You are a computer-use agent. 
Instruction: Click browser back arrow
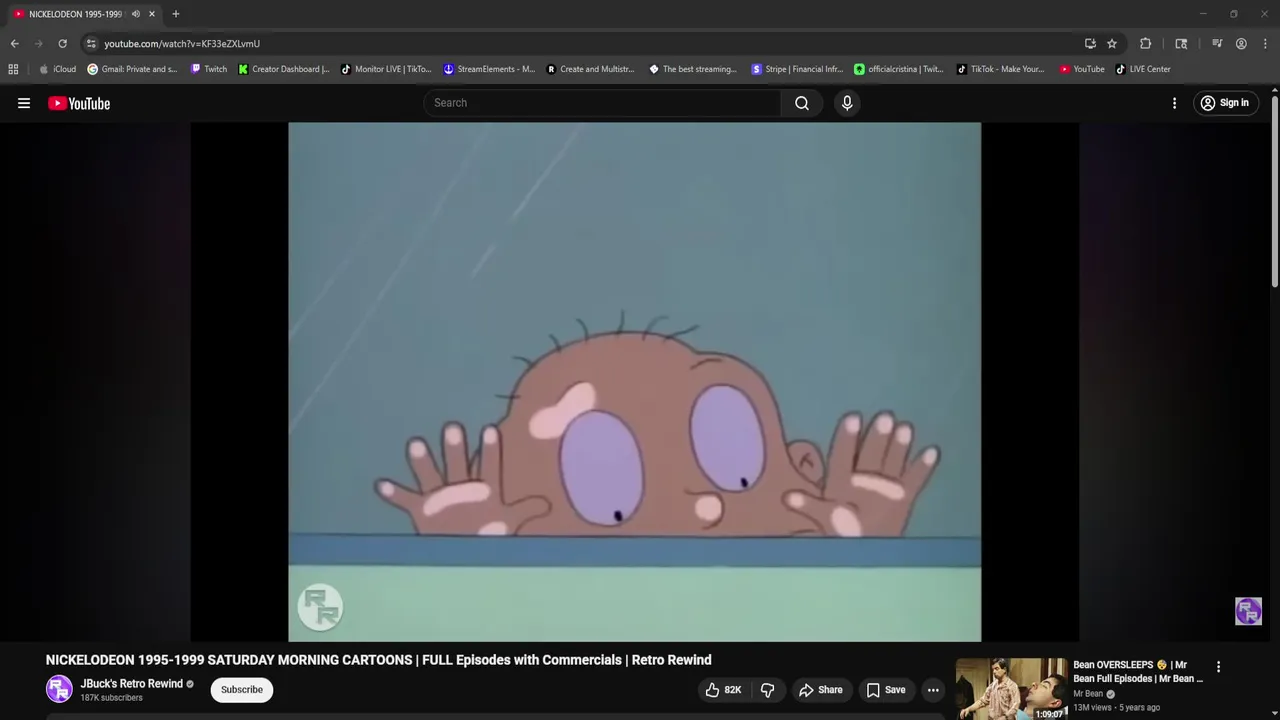point(14,44)
